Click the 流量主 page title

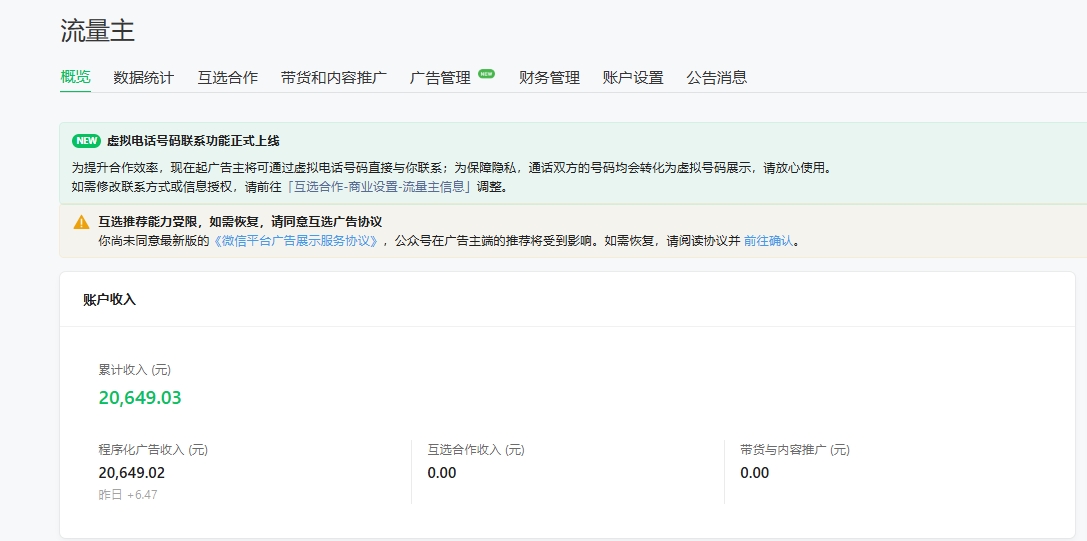(x=97, y=31)
